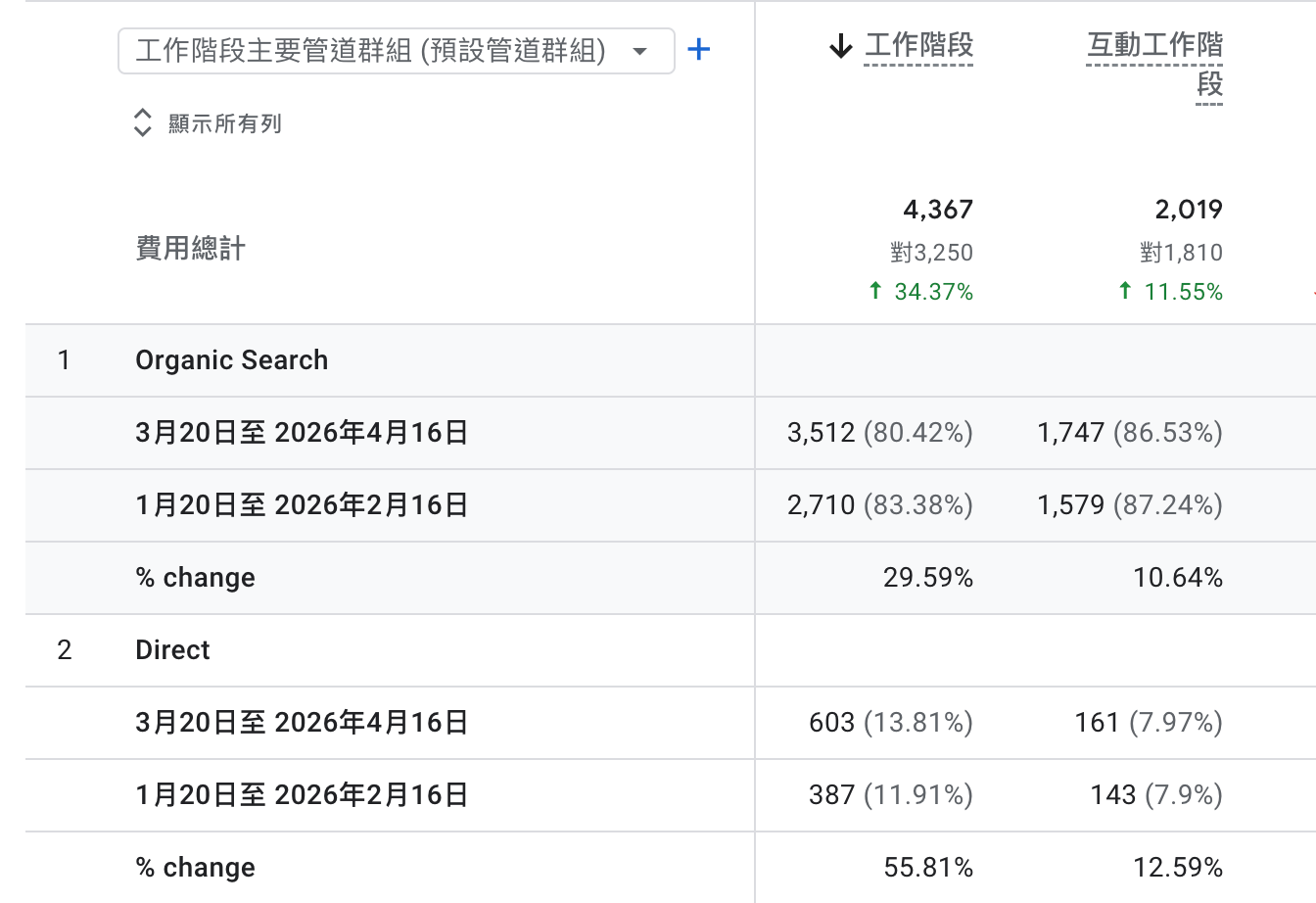Collapse the Direct channel group rows
This screenshot has width=1316, height=903.
[172, 649]
